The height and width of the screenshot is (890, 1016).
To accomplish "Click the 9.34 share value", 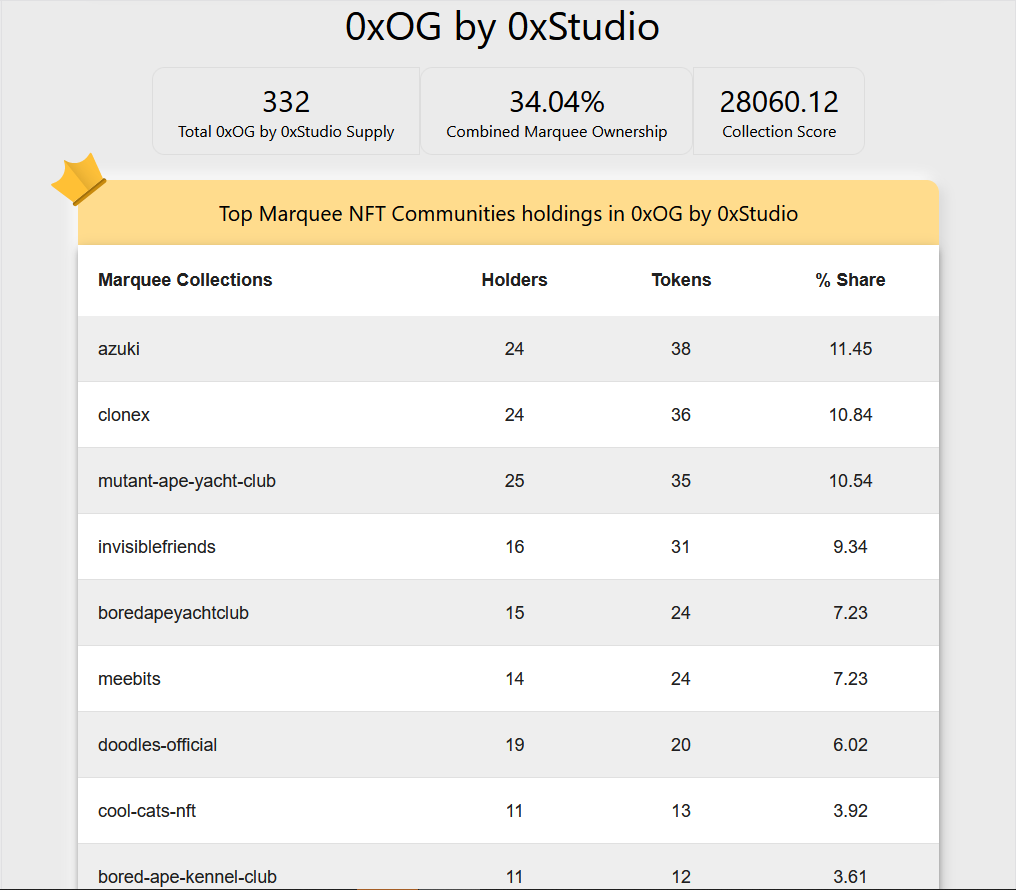I will pos(850,547).
